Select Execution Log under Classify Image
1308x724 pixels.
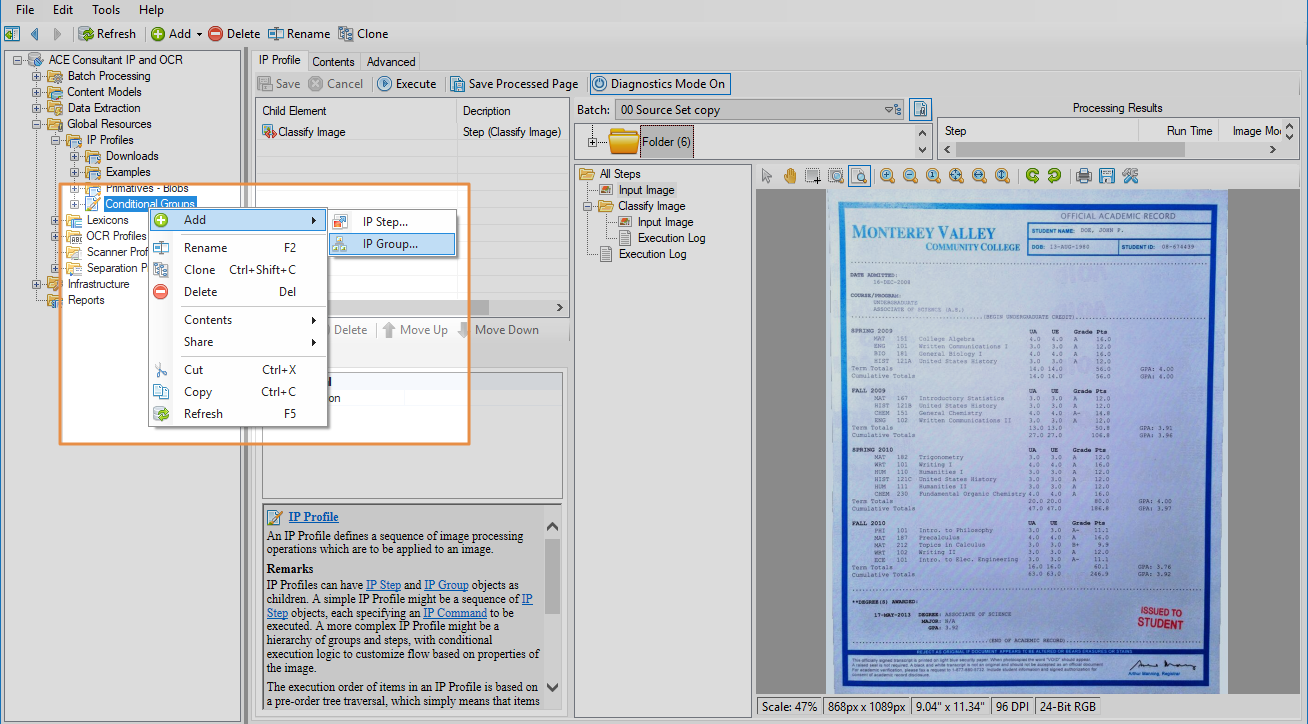tap(671, 238)
